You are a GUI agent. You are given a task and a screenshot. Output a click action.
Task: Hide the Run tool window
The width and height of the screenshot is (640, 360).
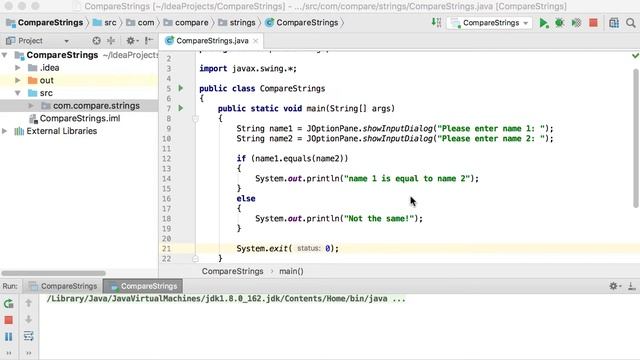[631, 286]
